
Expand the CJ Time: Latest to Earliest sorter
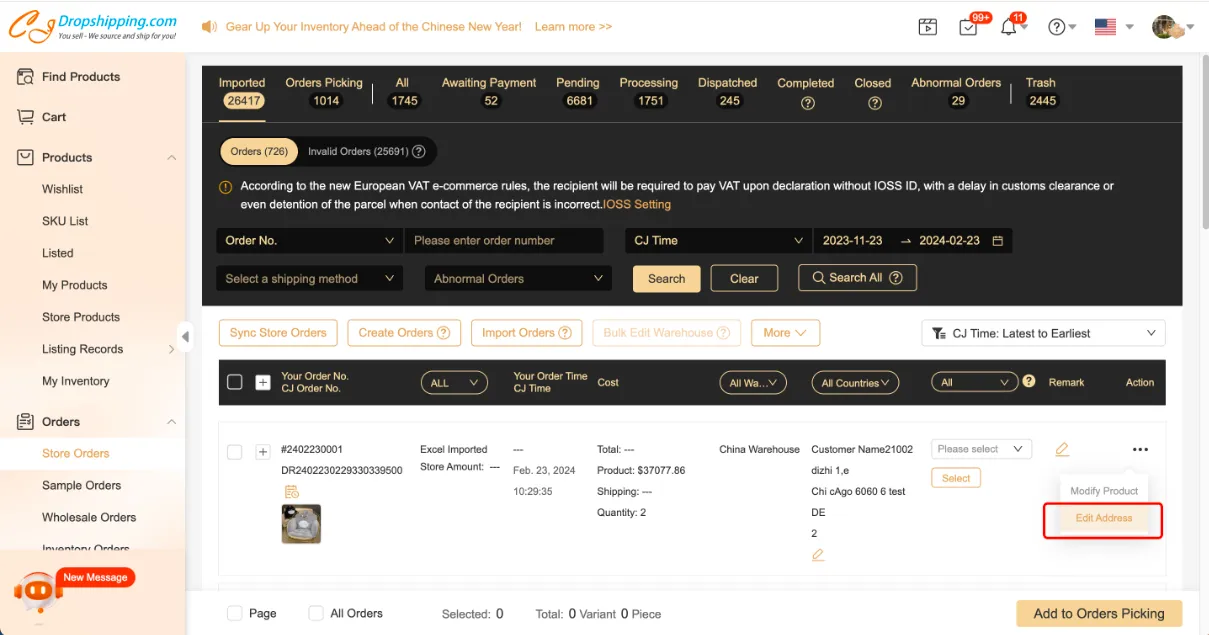pos(1043,333)
